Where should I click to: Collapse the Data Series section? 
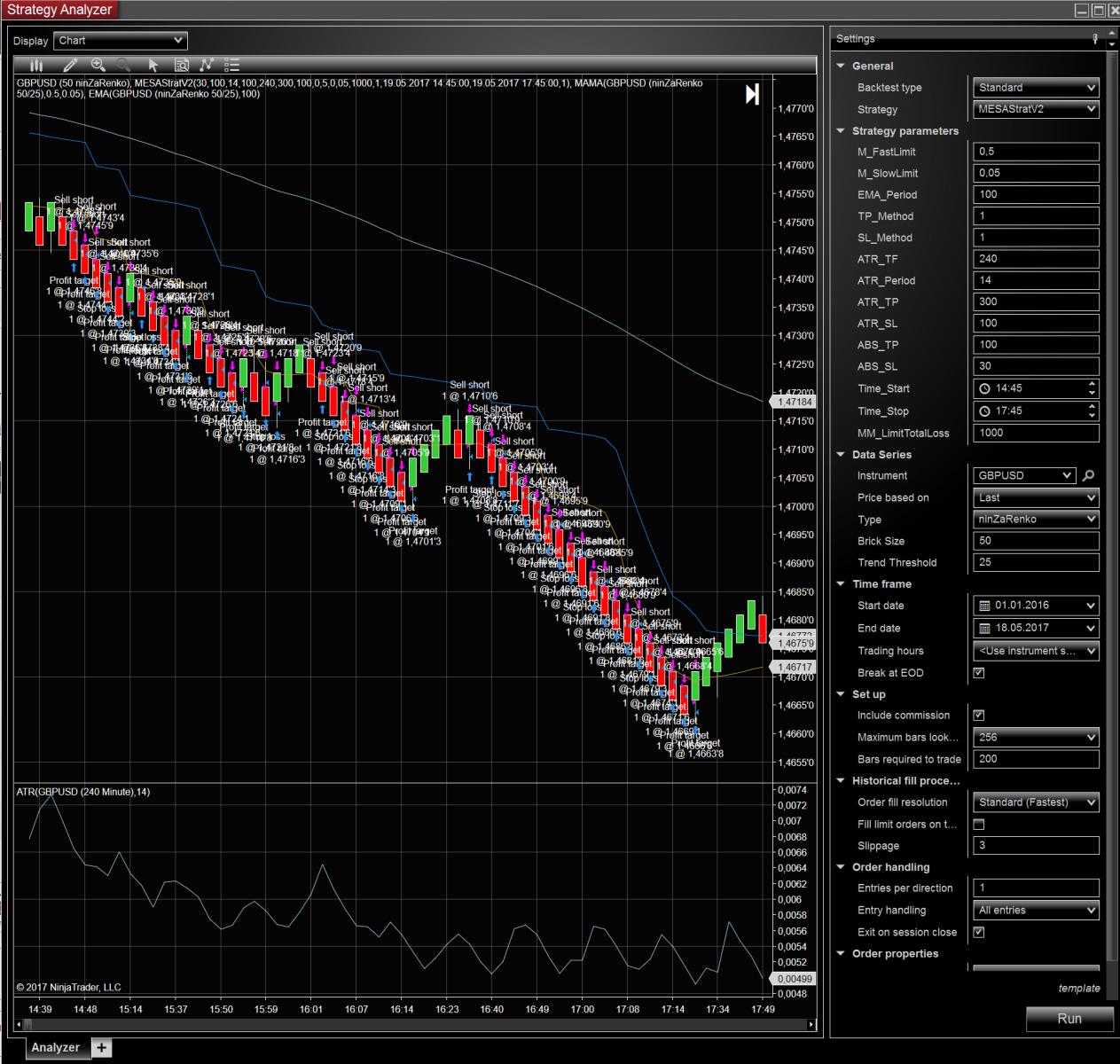(x=841, y=454)
